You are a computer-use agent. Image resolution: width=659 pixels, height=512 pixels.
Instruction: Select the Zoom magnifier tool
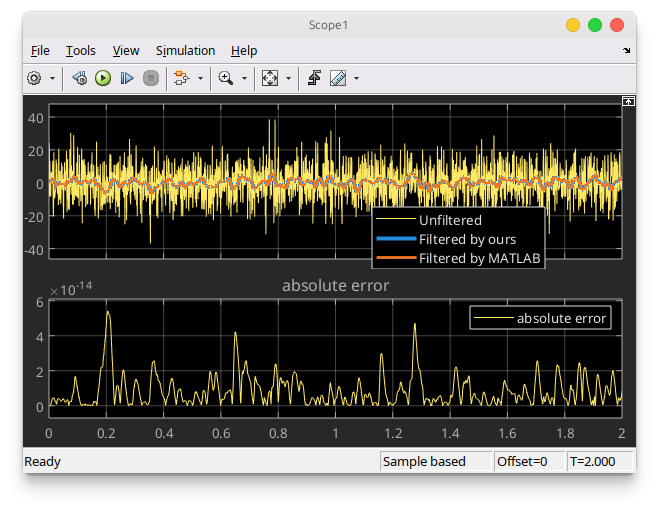pyautogui.click(x=226, y=78)
